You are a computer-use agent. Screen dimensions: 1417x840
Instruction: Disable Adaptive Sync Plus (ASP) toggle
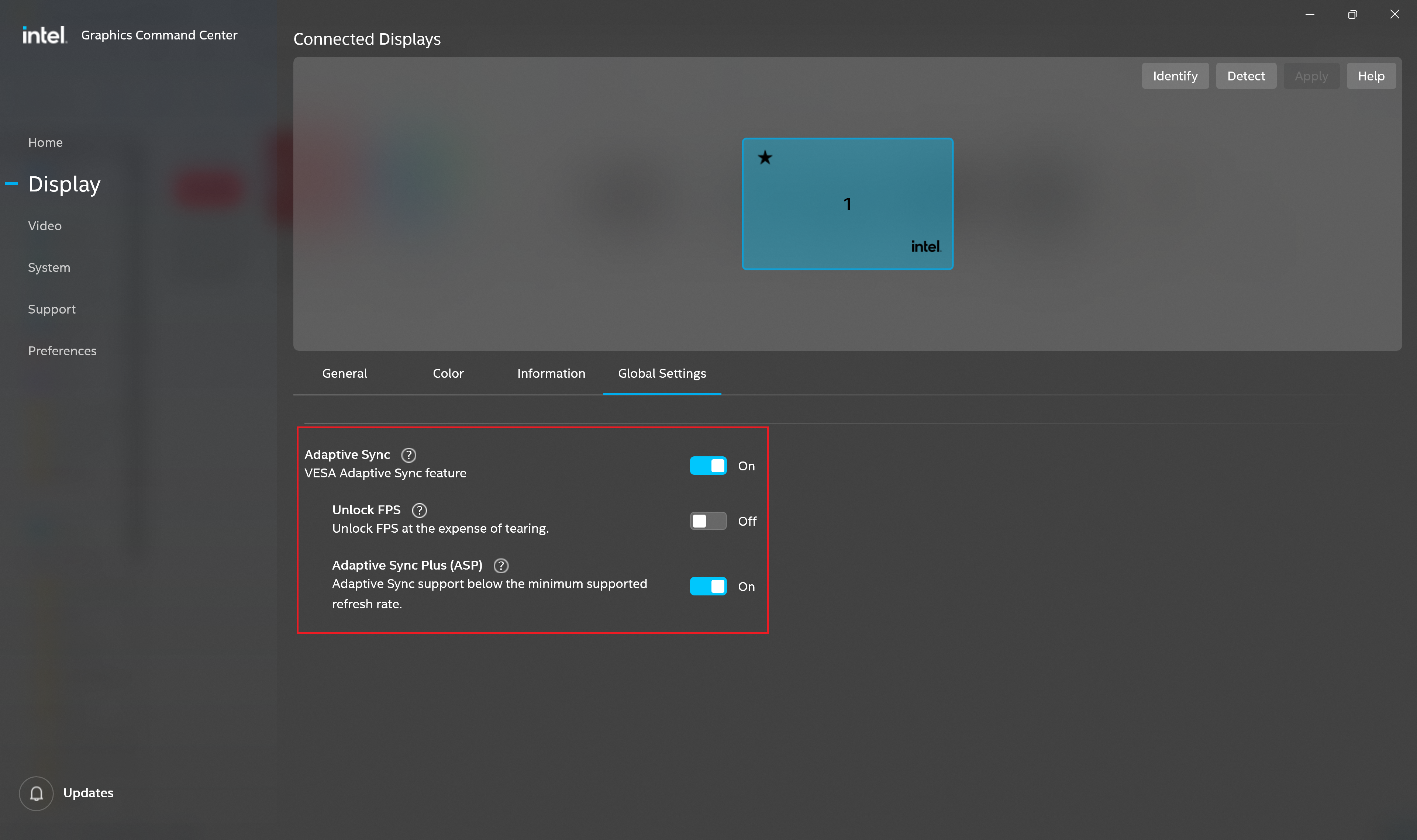708,587
